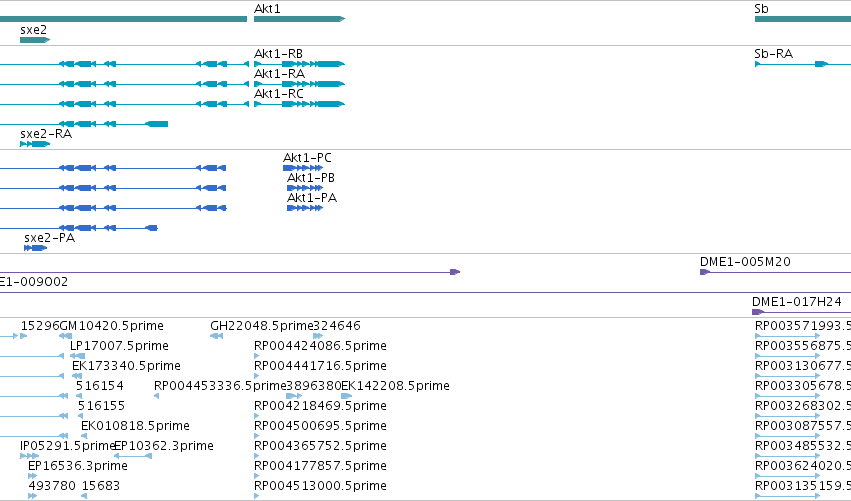Select the RP004365752.5prime EST label
Viewport: 851px width, 501px height.
point(320,446)
